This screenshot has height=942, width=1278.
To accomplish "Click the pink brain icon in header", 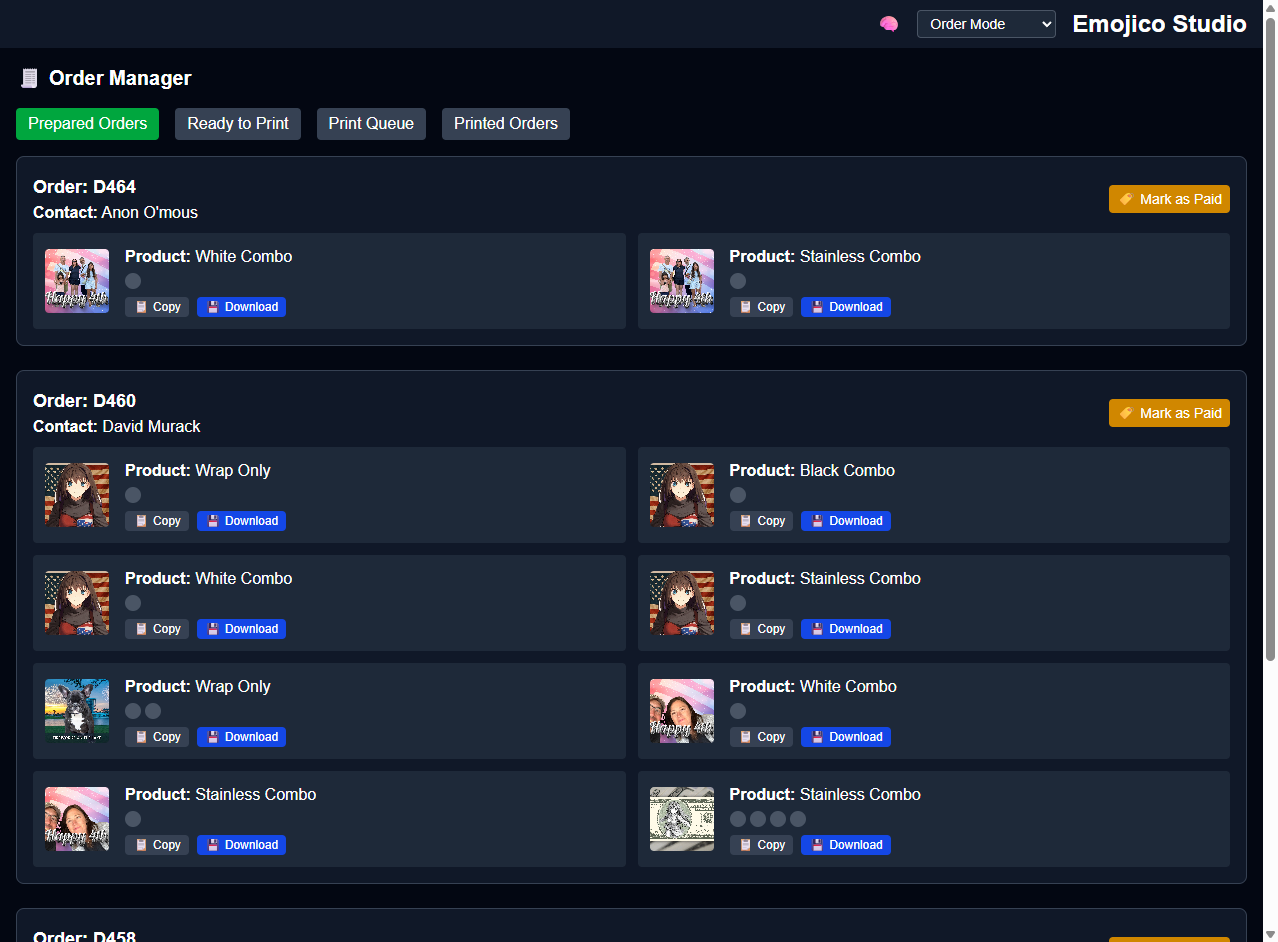I will 888,24.
